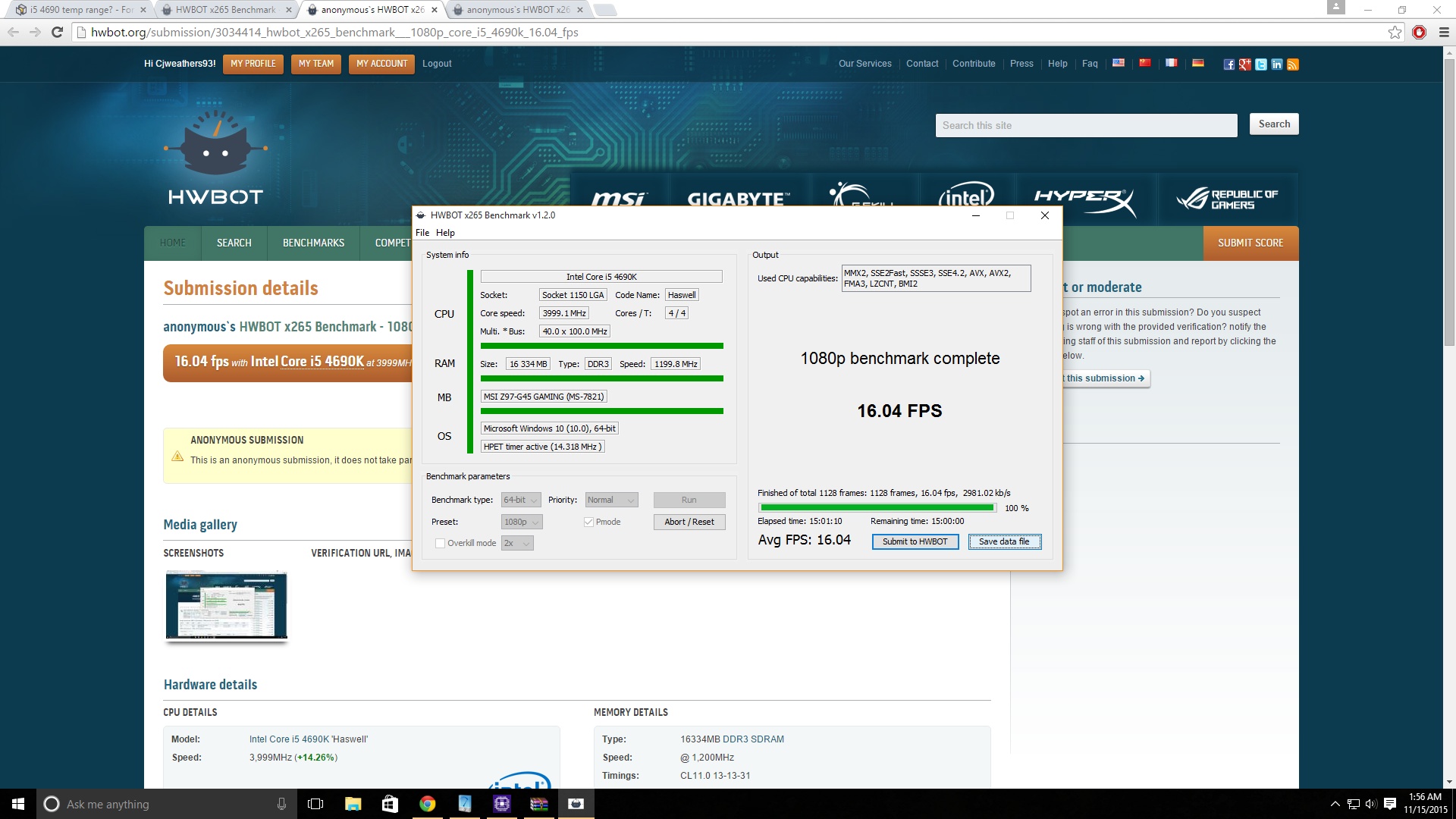
Task: Enable the Overkill mode checkbox
Action: [440, 543]
